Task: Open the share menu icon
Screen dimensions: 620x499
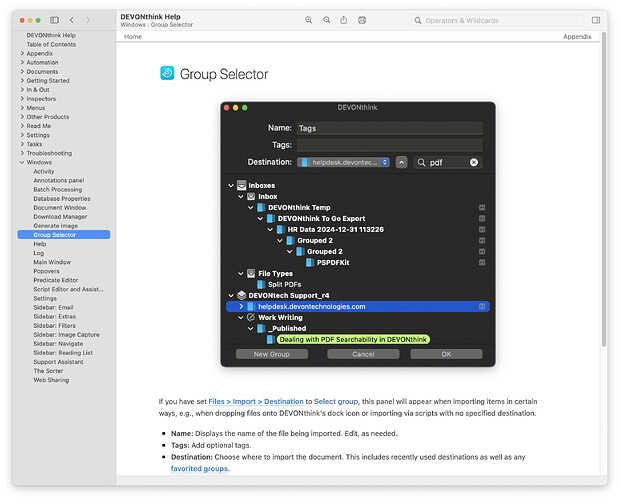Action: [344, 20]
